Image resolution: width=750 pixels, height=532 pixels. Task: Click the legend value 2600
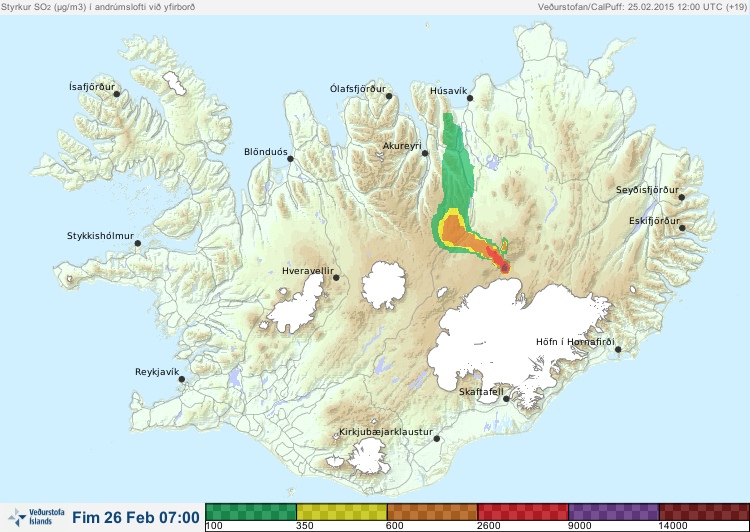tap(487, 526)
